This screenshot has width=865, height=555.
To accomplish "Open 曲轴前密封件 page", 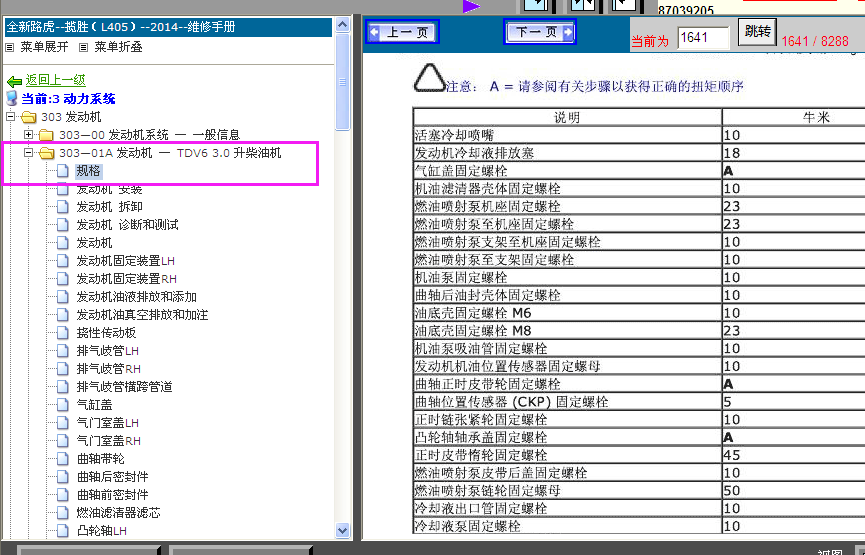I will (x=113, y=495).
